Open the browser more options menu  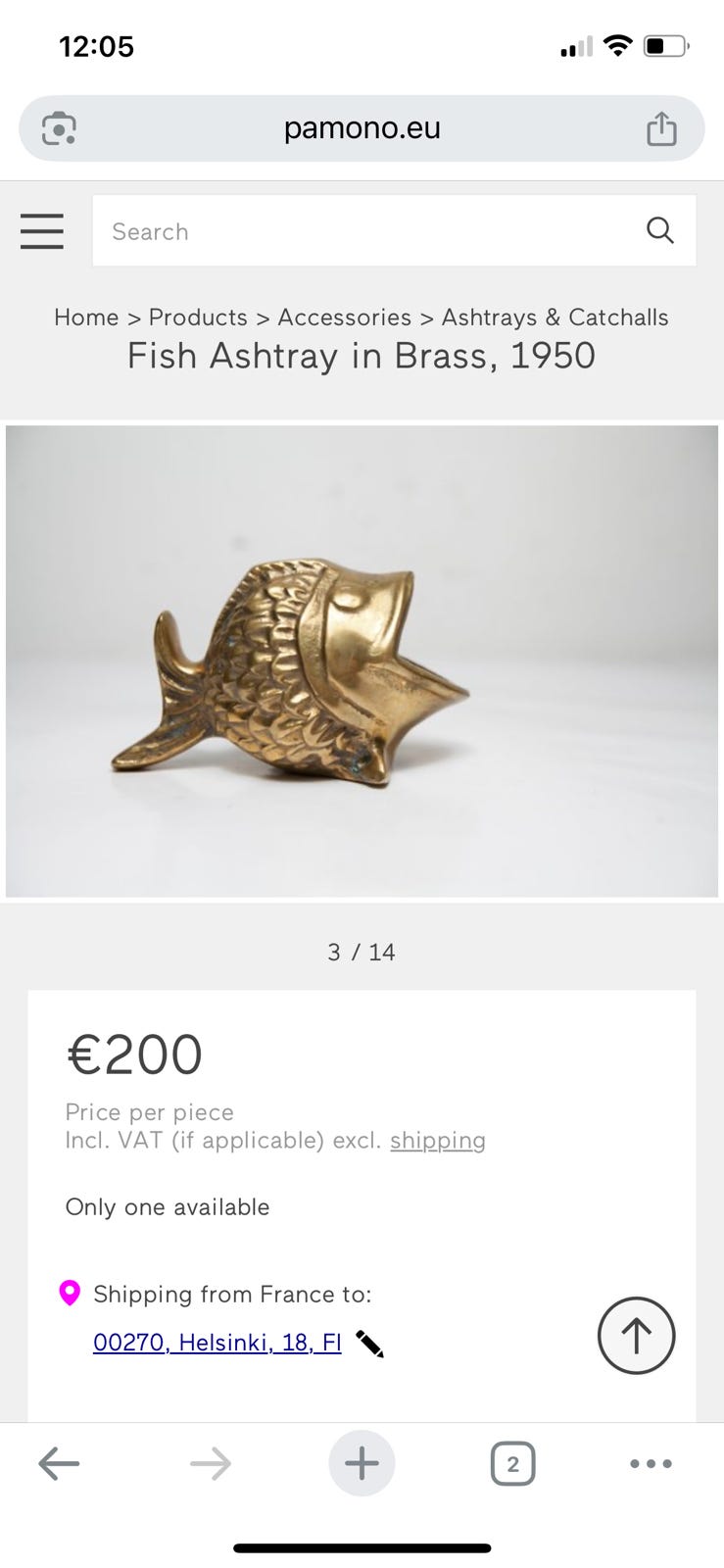[x=651, y=1464]
